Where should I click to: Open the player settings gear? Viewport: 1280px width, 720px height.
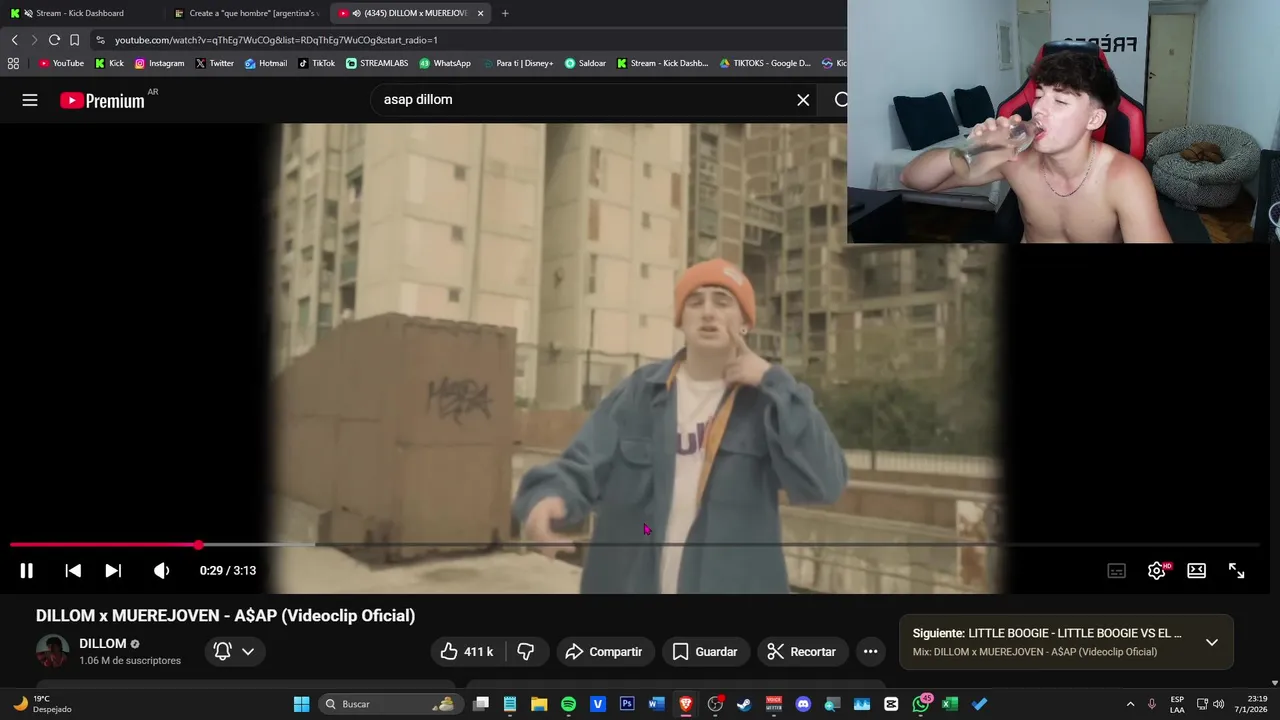[1157, 570]
